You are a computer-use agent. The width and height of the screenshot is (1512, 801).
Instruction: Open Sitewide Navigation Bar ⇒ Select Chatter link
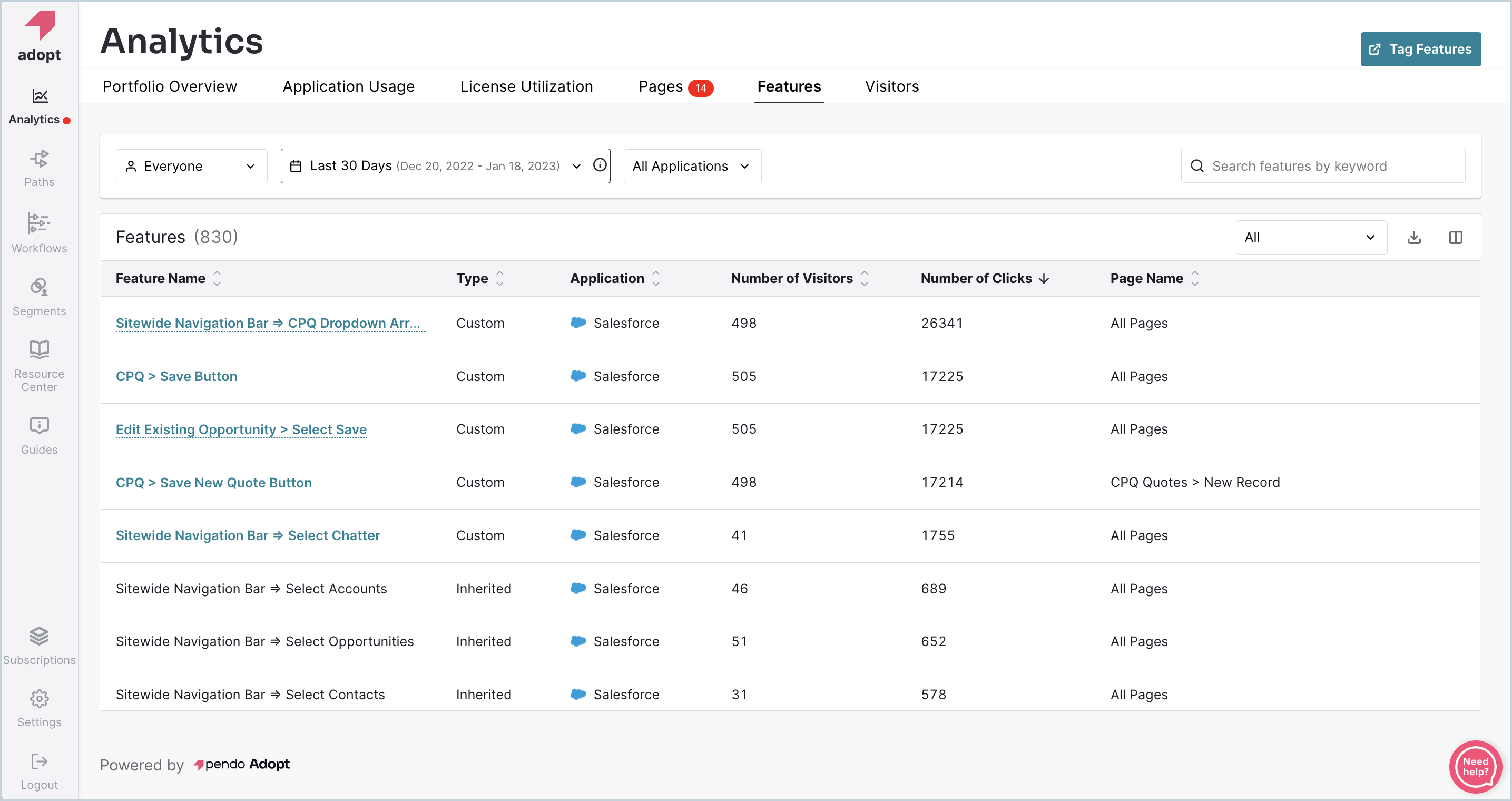click(248, 535)
